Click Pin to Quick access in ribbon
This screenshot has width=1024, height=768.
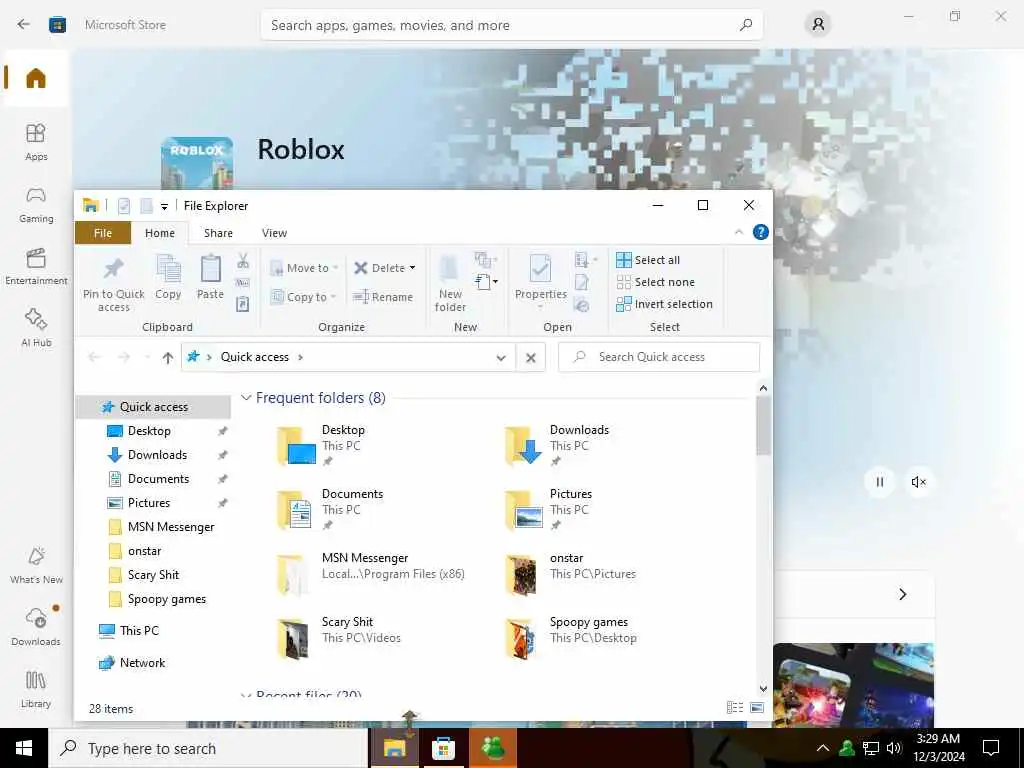114,284
